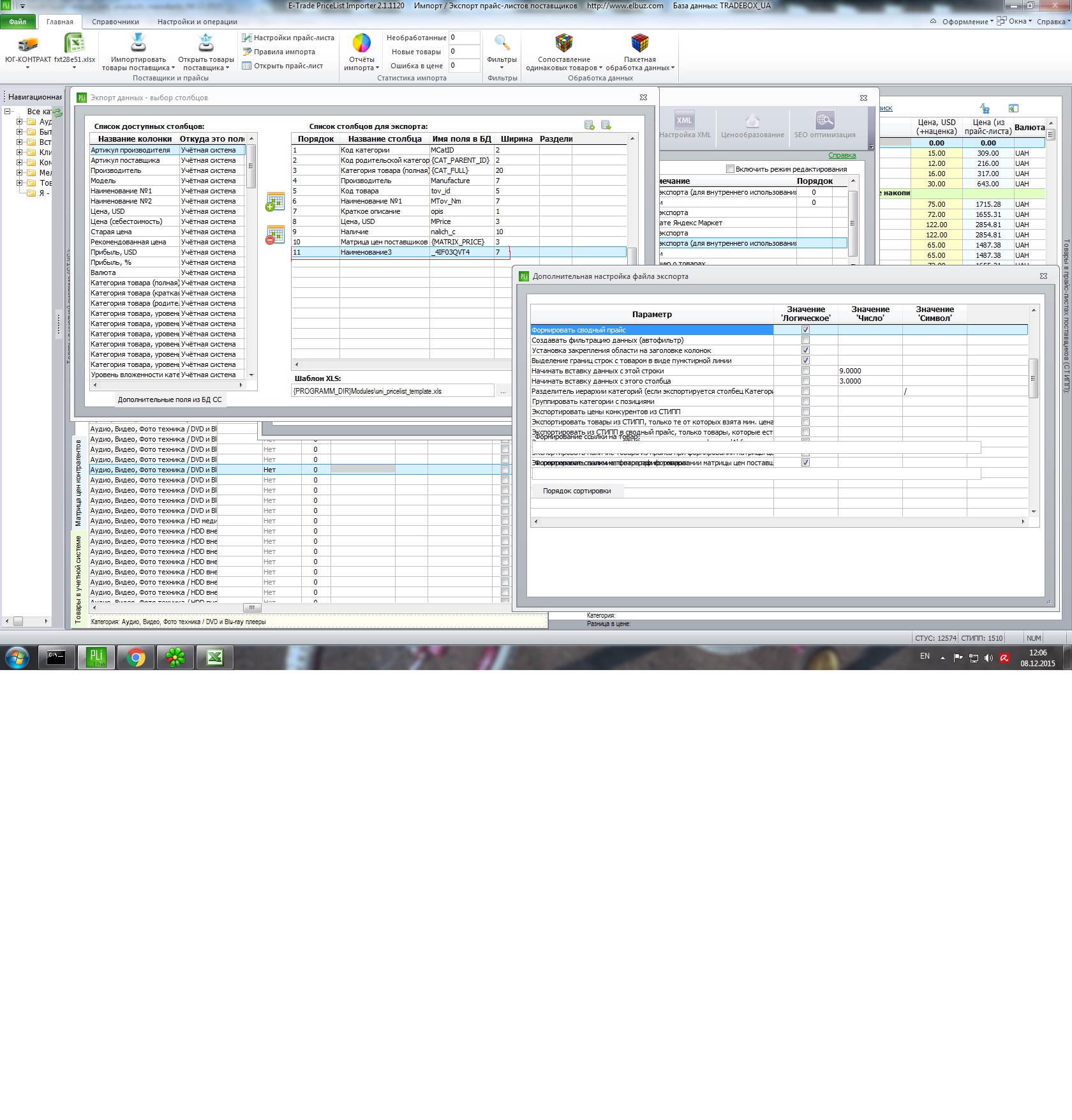The height and width of the screenshot is (1120, 1072).
Task: Click Дополнительные поля из БД СС button
Action: pyautogui.click(x=170, y=399)
